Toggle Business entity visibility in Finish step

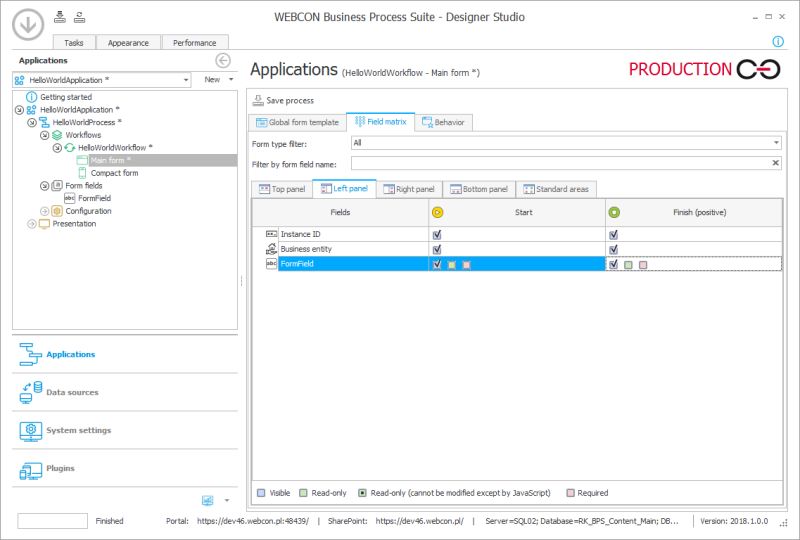click(614, 250)
